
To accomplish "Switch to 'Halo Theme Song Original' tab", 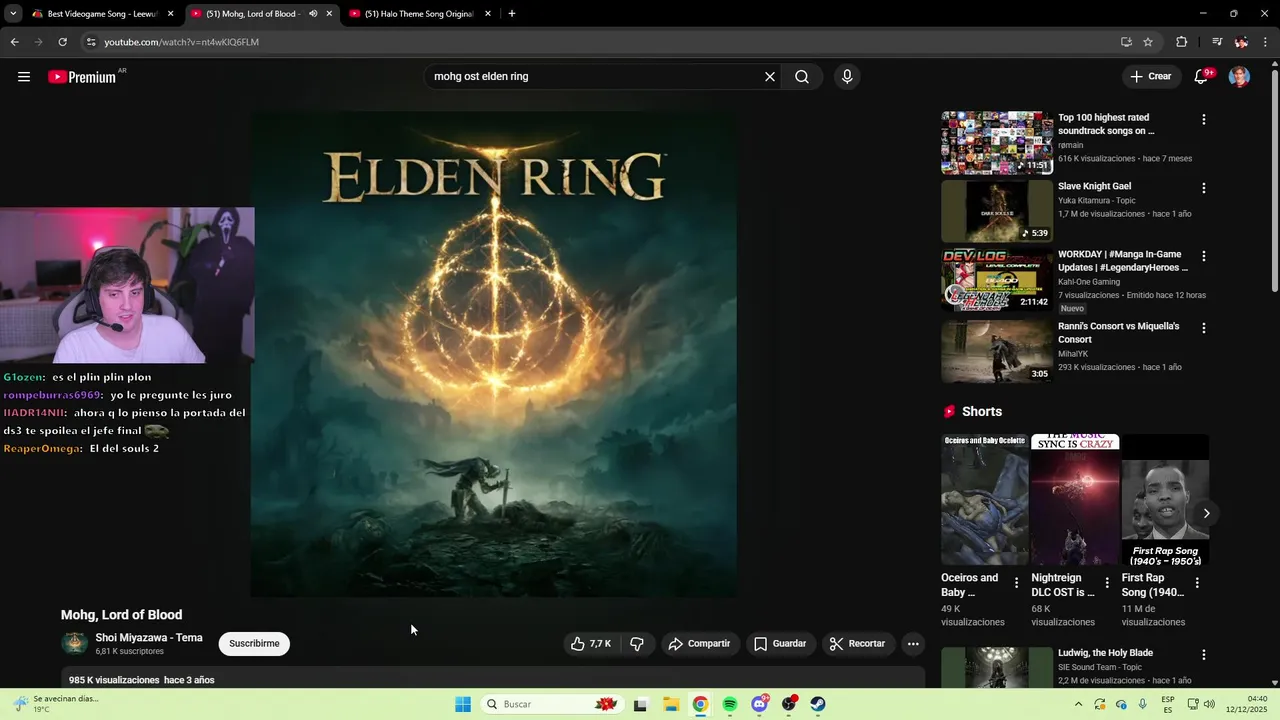I will point(419,14).
